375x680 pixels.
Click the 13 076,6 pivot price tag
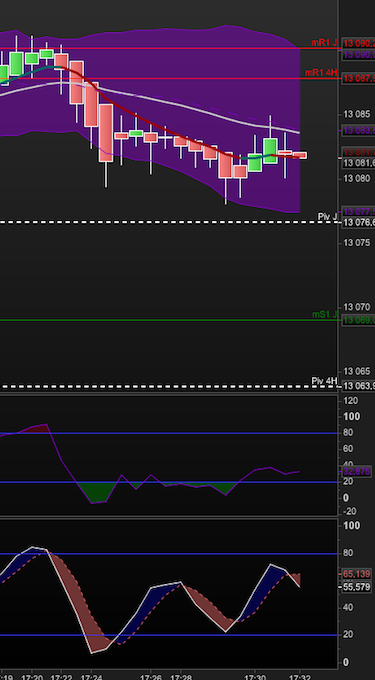pyautogui.click(x=359, y=222)
